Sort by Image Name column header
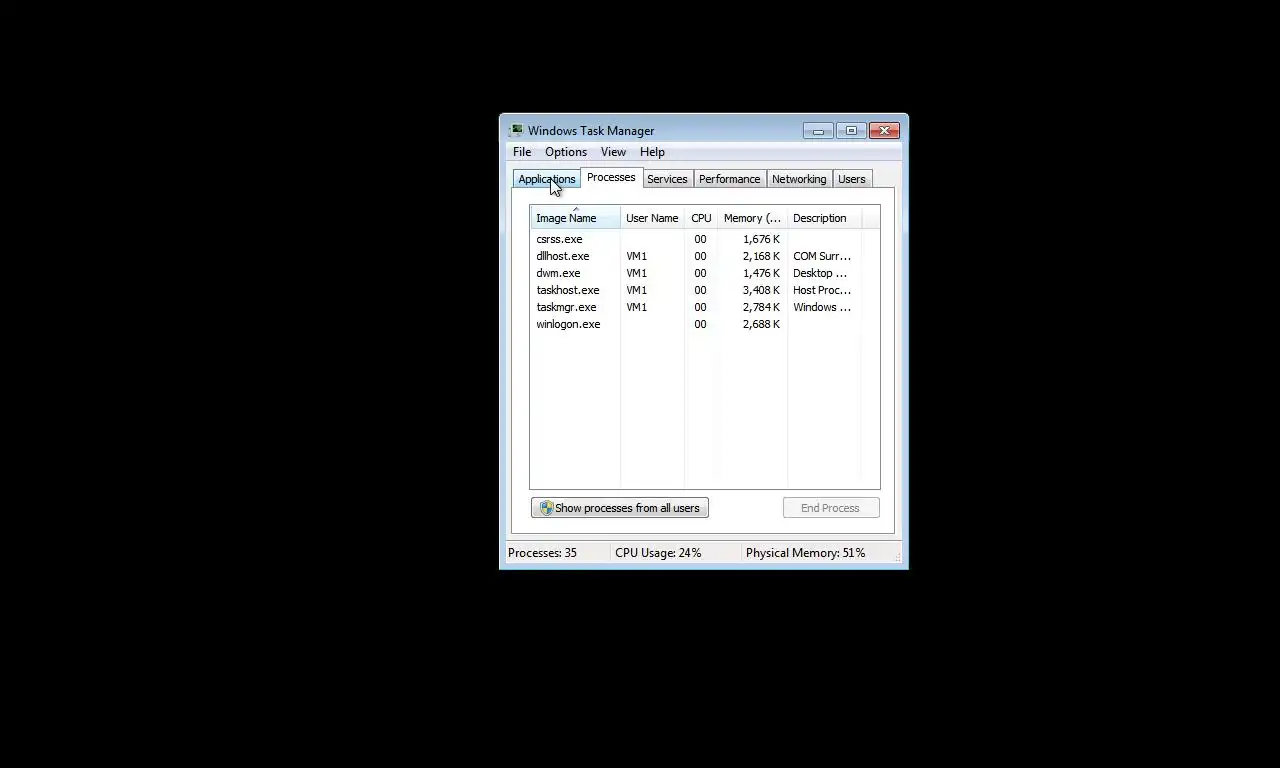Screen dimensions: 1280x768 pyautogui.click(x=575, y=218)
